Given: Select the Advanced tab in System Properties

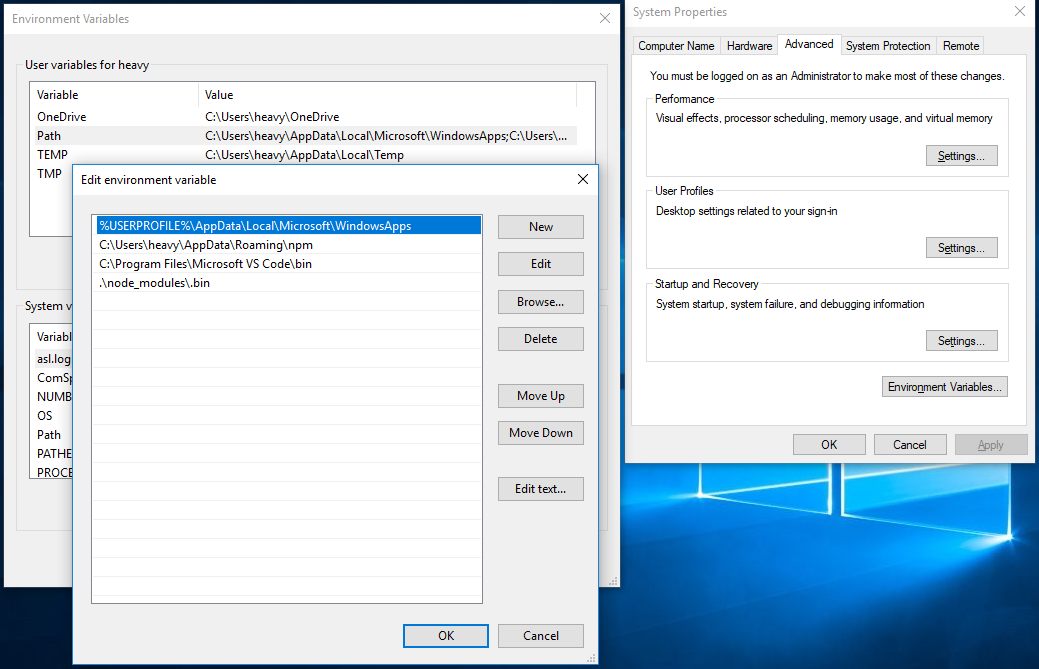Looking at the screenshot, I should [x=809, y=44].
